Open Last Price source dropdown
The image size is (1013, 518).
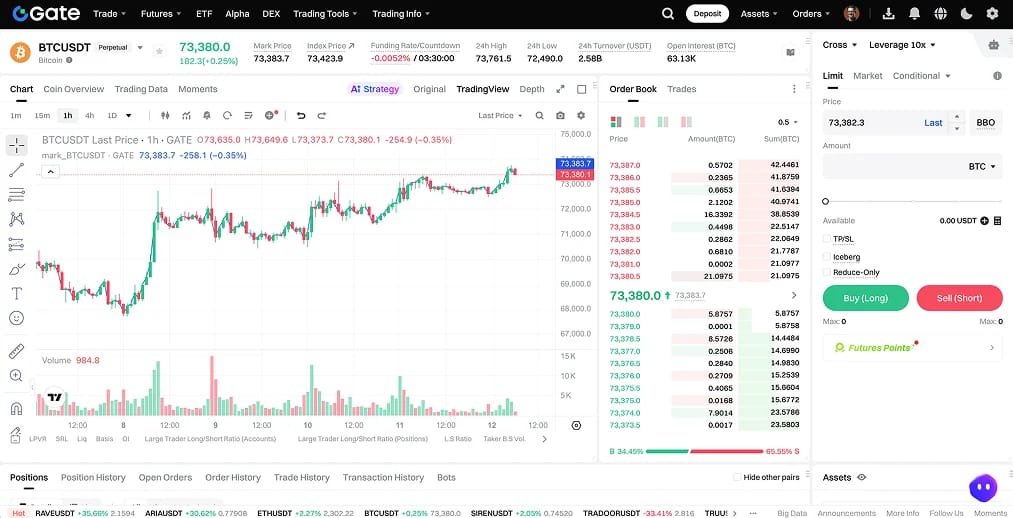point(500,116)
